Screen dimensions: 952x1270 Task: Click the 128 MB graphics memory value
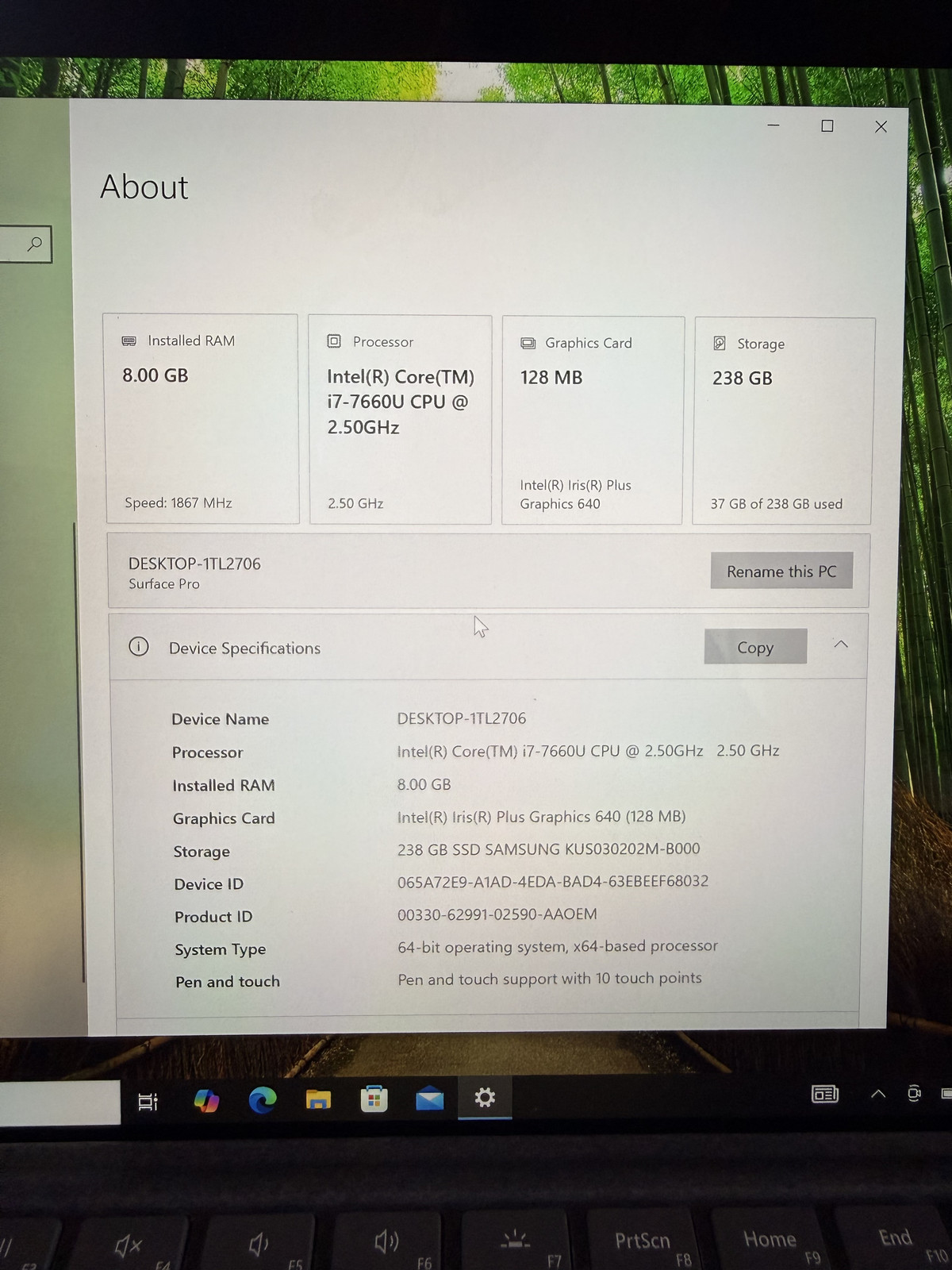[551, 378]
